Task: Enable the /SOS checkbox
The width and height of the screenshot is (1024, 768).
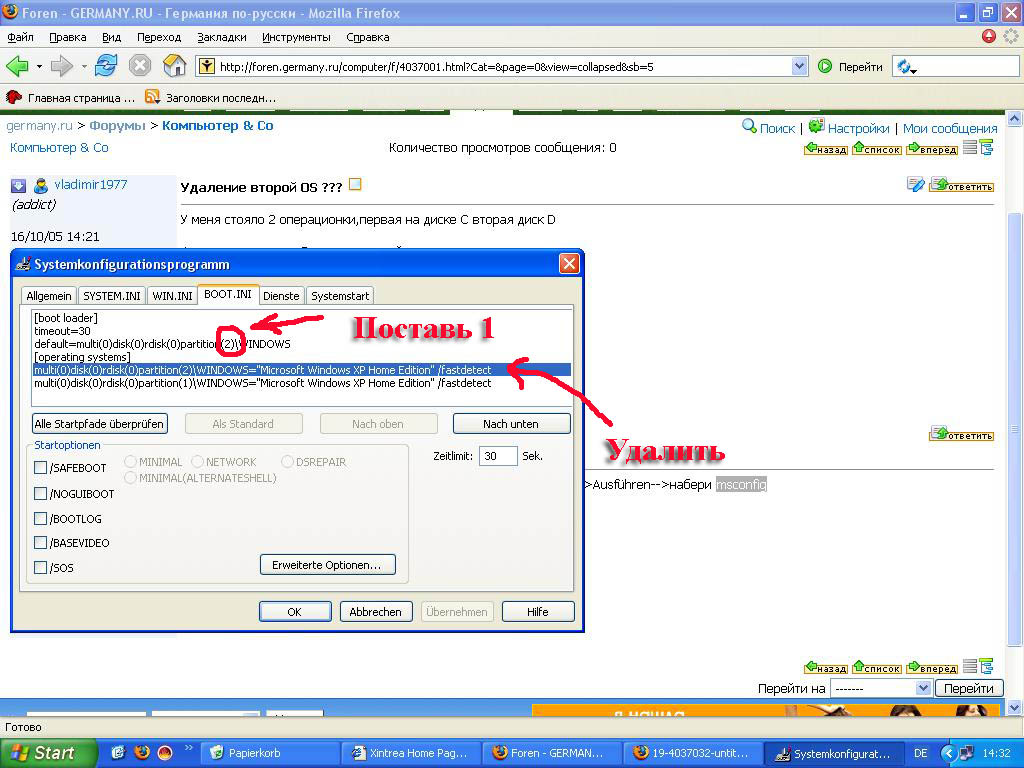Action: [x=40, y=568]
